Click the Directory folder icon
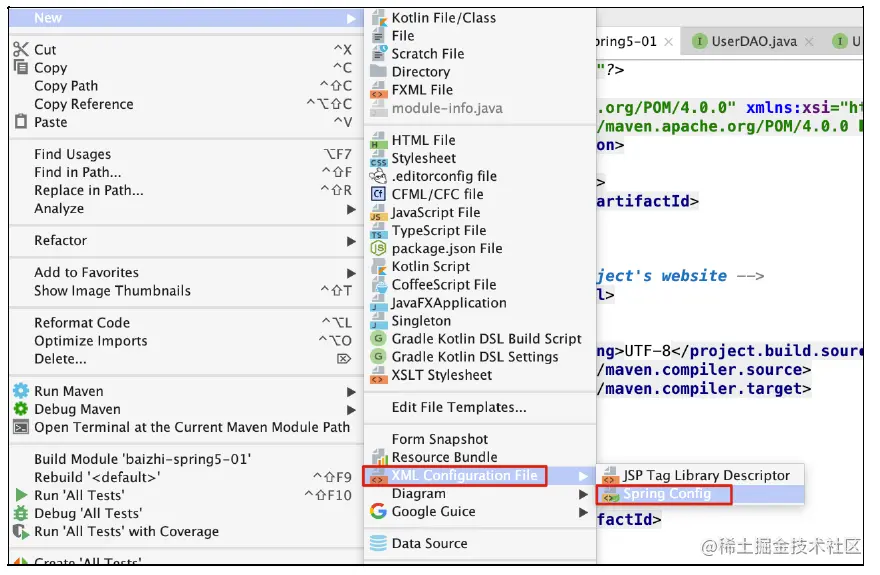This screenshot has height=575, width=880. click(x=379, y=71)
